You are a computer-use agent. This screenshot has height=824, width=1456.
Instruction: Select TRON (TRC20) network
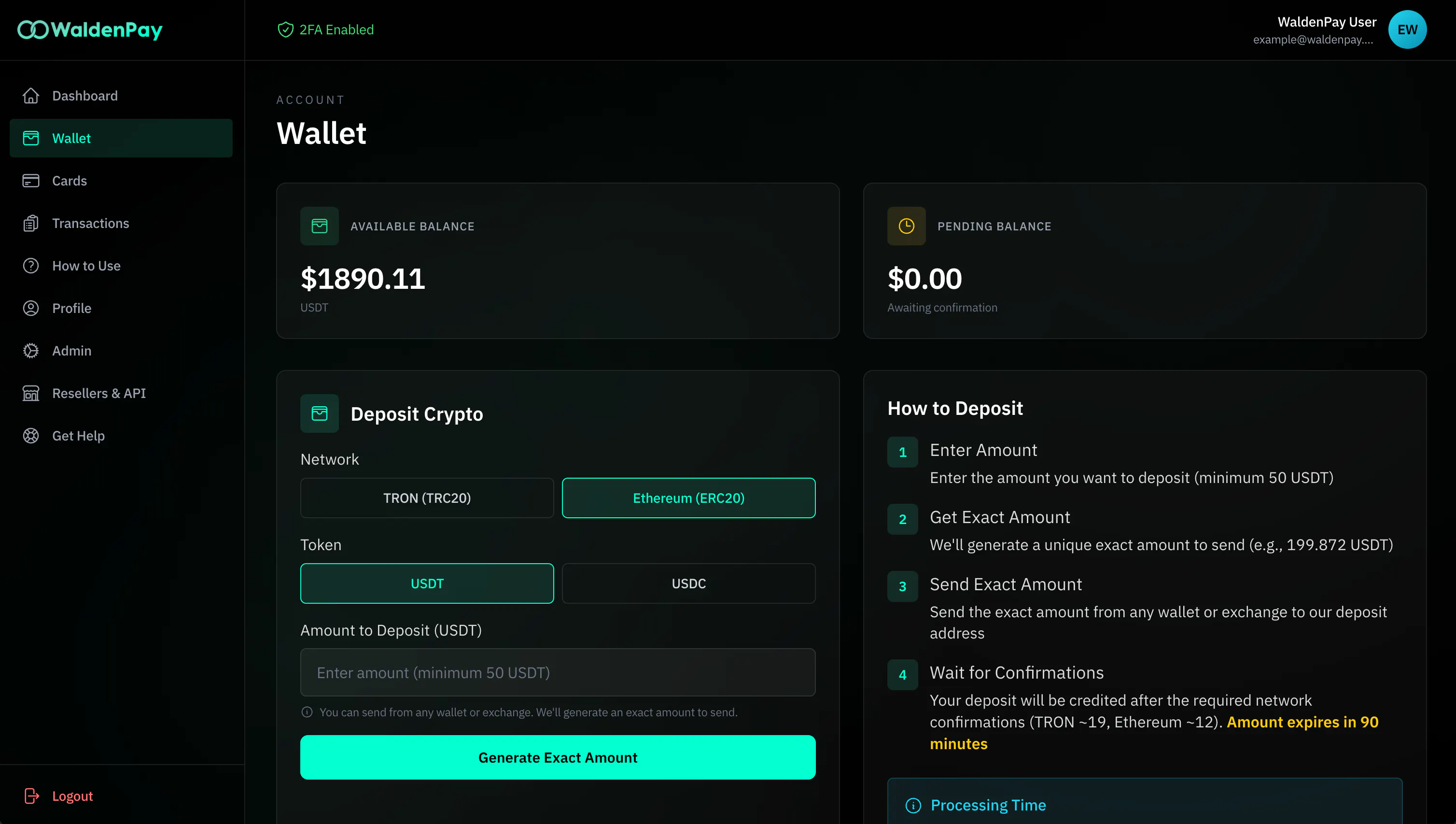427,497
